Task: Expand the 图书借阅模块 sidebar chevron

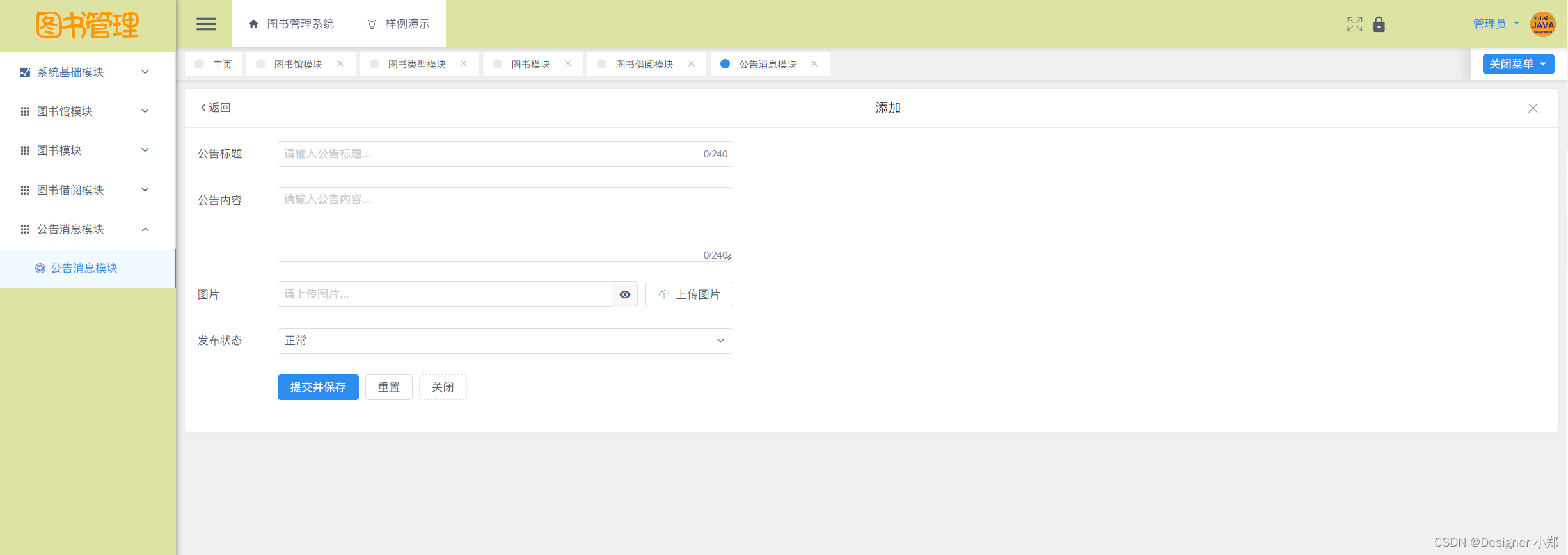Action: click(x=145, y=189)
